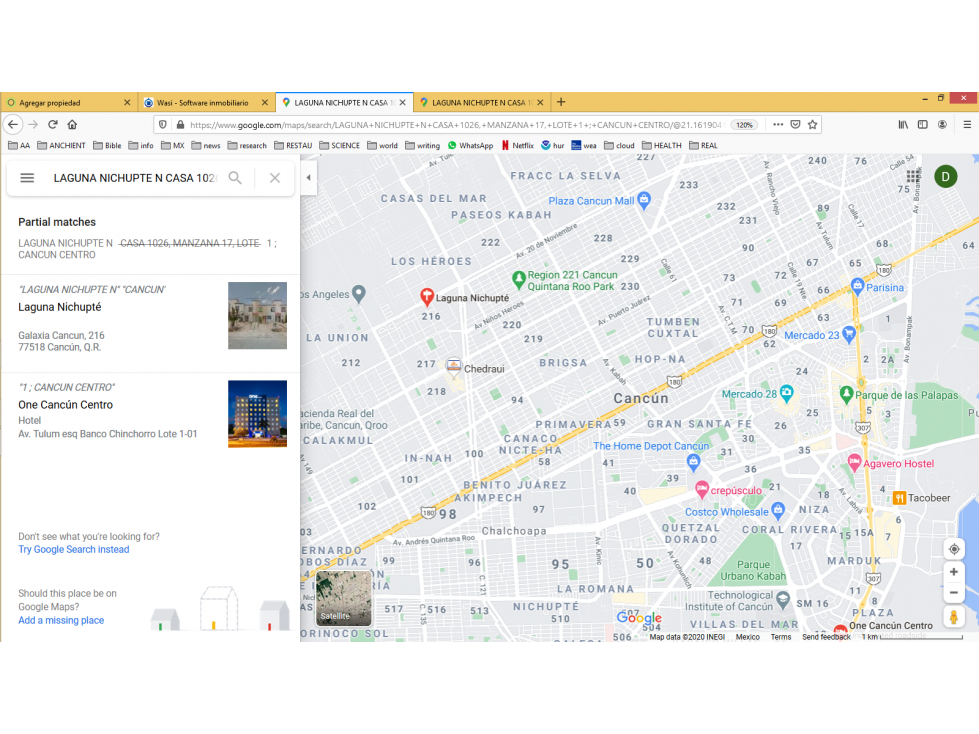Click the 120% zoom level indicator
The height and width of the screenshot is (734, 979).
tap(744, 125)
